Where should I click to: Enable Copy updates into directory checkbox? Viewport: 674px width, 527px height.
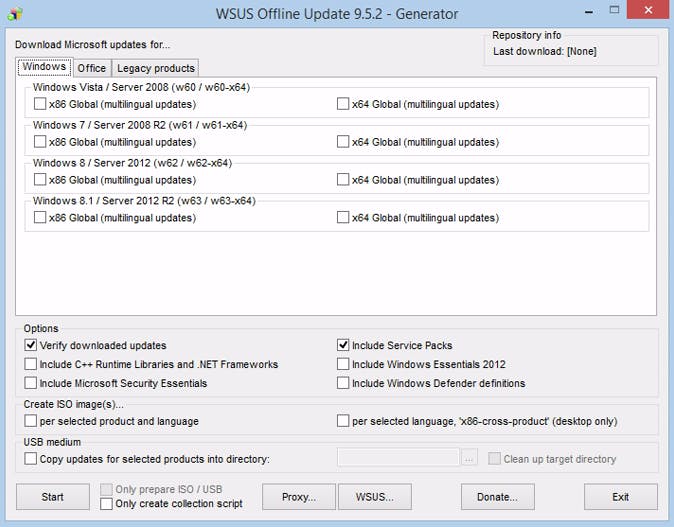[31, 459]
